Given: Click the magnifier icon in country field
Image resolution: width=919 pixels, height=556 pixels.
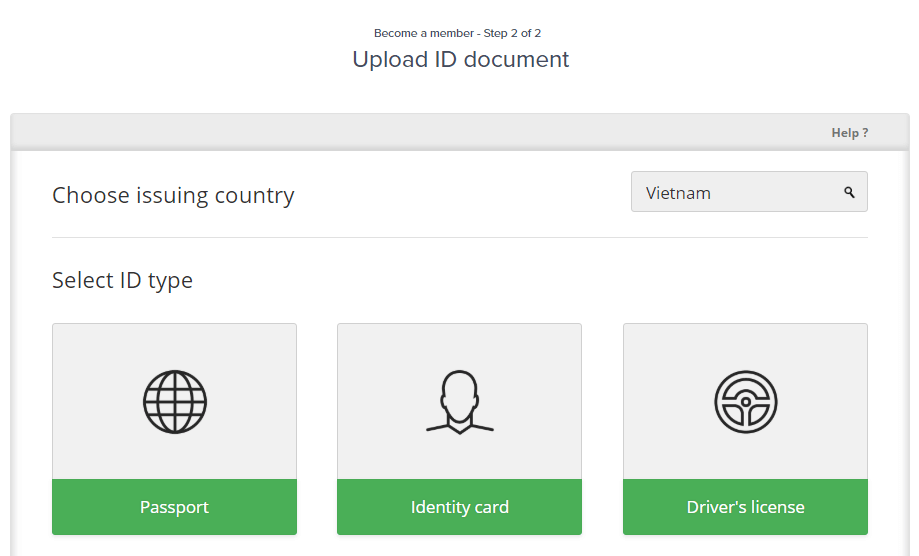Looking at the screenshot, I should pos(849,192).
